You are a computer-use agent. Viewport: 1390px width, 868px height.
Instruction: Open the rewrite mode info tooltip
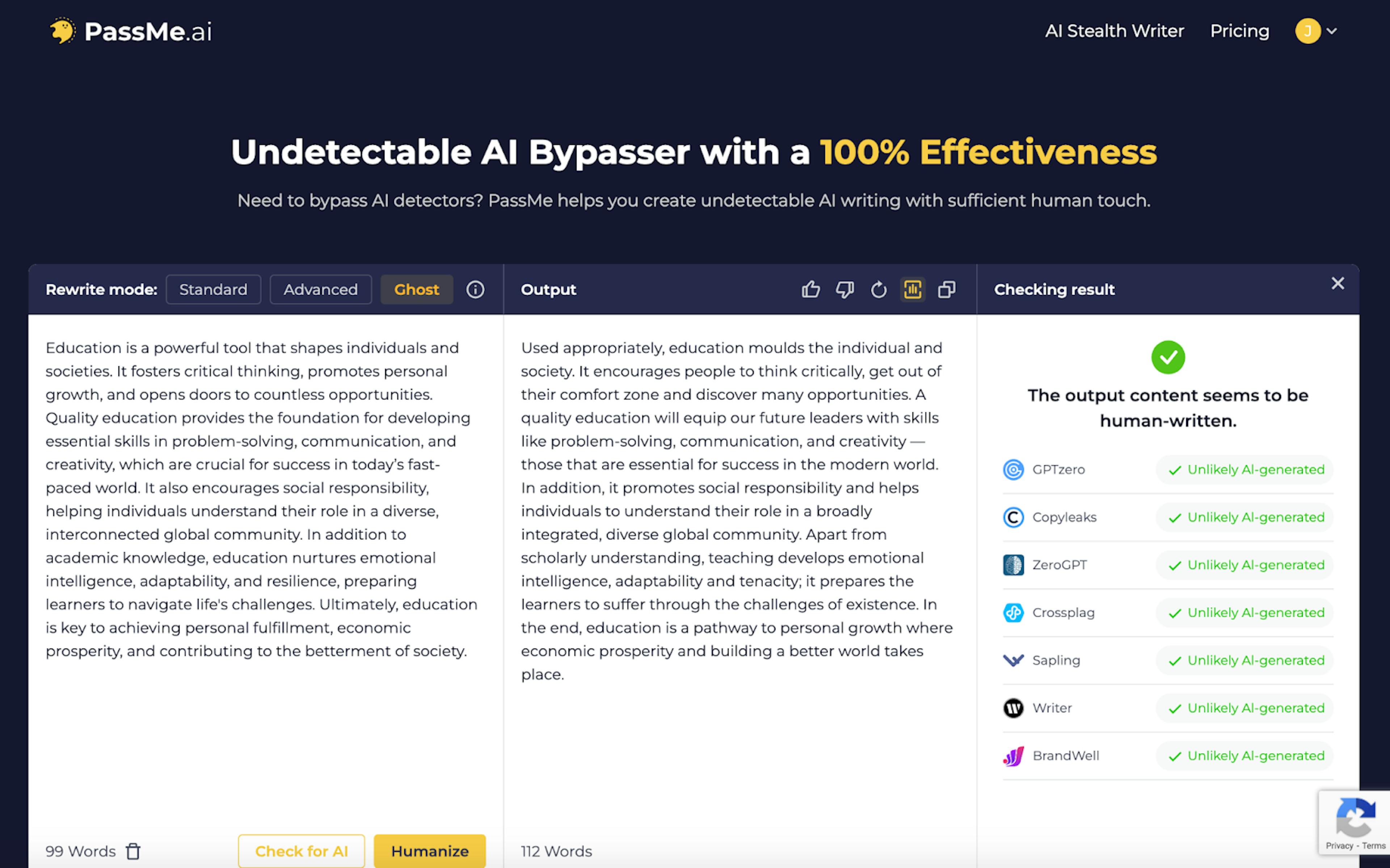pos(475,289)
